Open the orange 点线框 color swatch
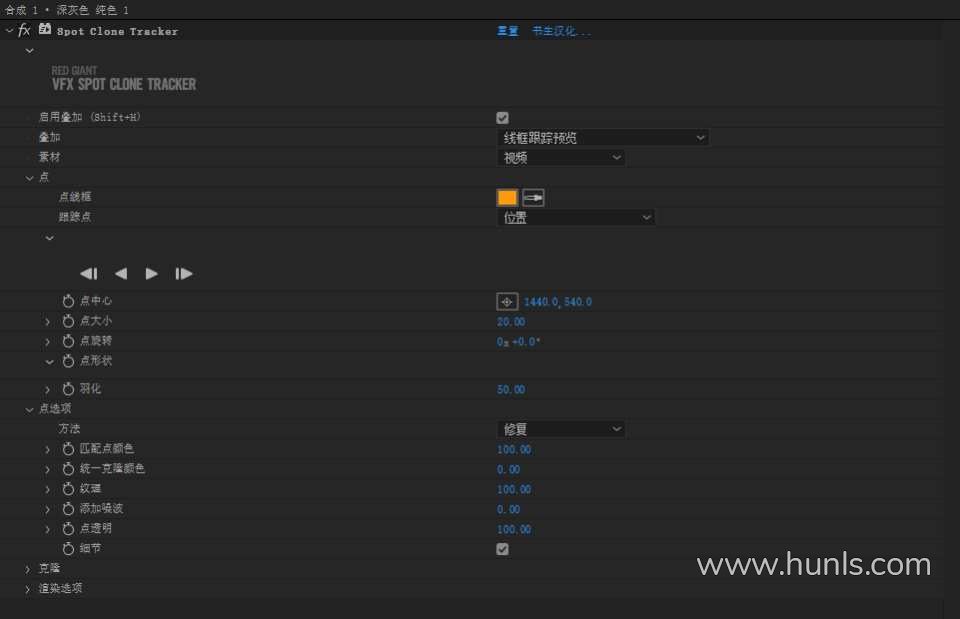The image size is (960, 619). [x=507, y=198]
